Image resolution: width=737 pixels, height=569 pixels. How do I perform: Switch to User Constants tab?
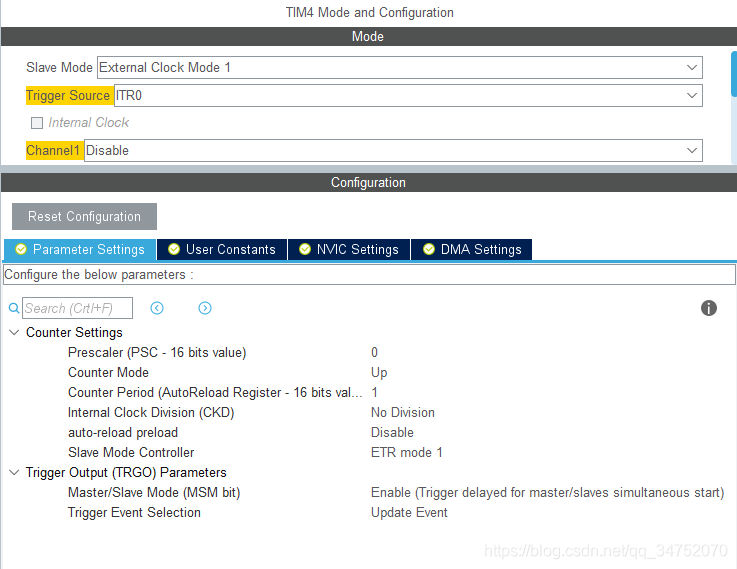coord(222,249)
